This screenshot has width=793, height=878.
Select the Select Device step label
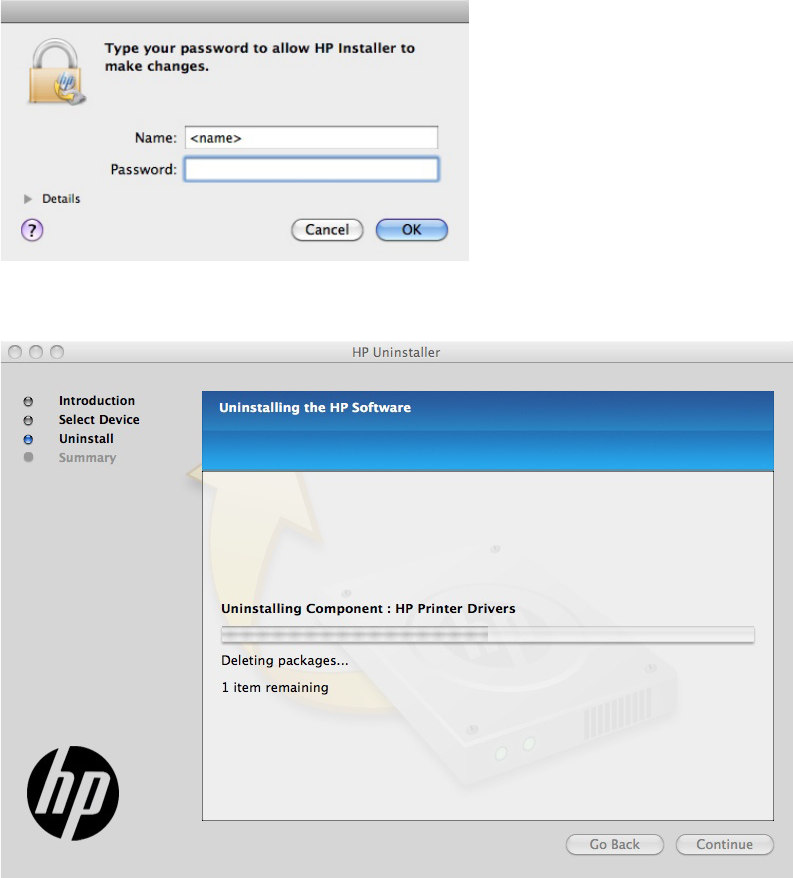[x=99, y=420]
